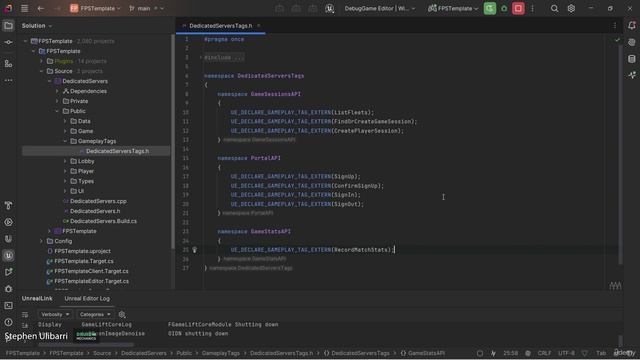
Task: Toggle soft-wrap in Unreal Editor Log
Action: pyautogui.click(x=25, y=315)
